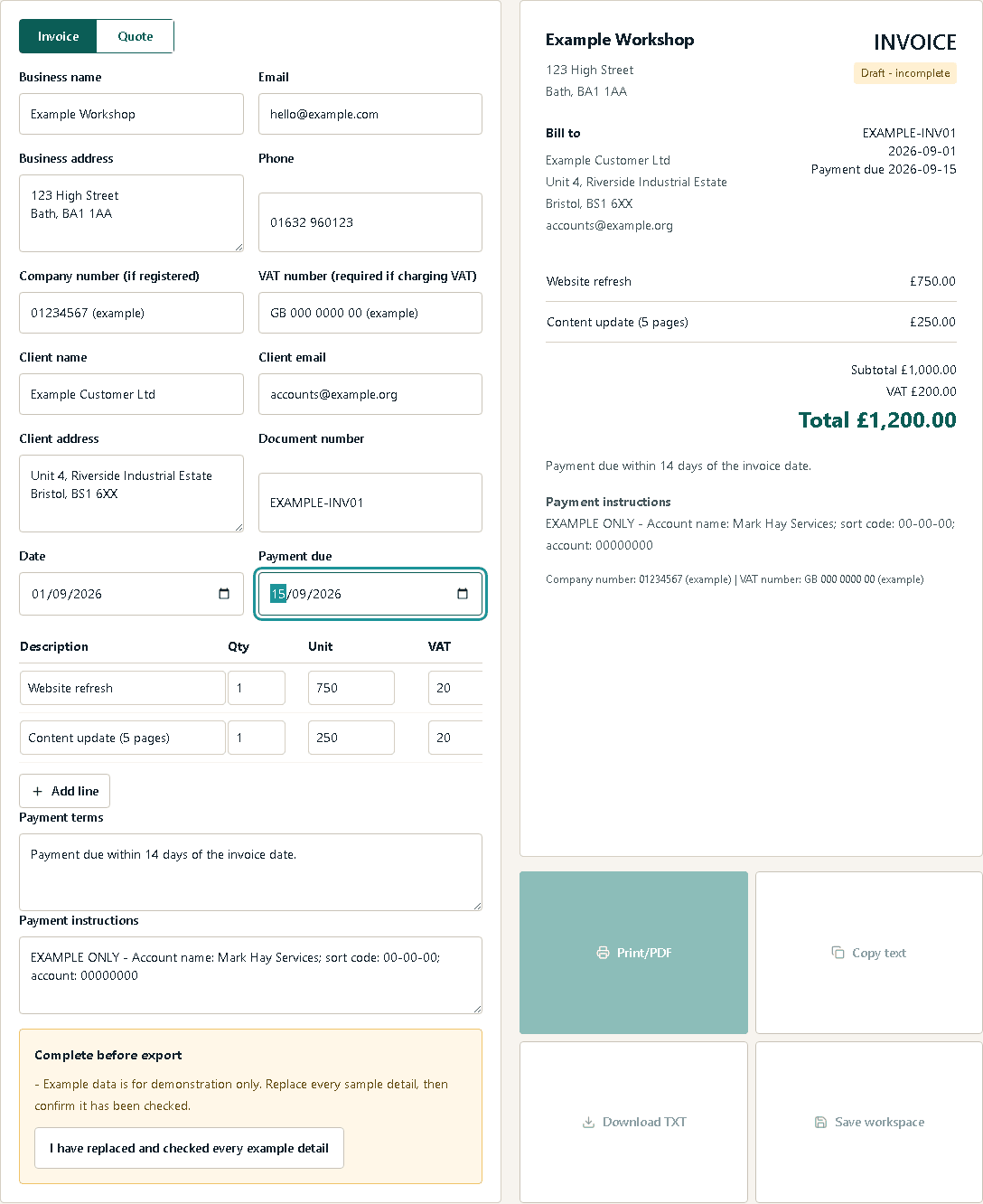The height and width of the screenshot is (1204, 983).
Task: Edit the Document number field EXAMPLE-INV01
Action: (370, 503)
